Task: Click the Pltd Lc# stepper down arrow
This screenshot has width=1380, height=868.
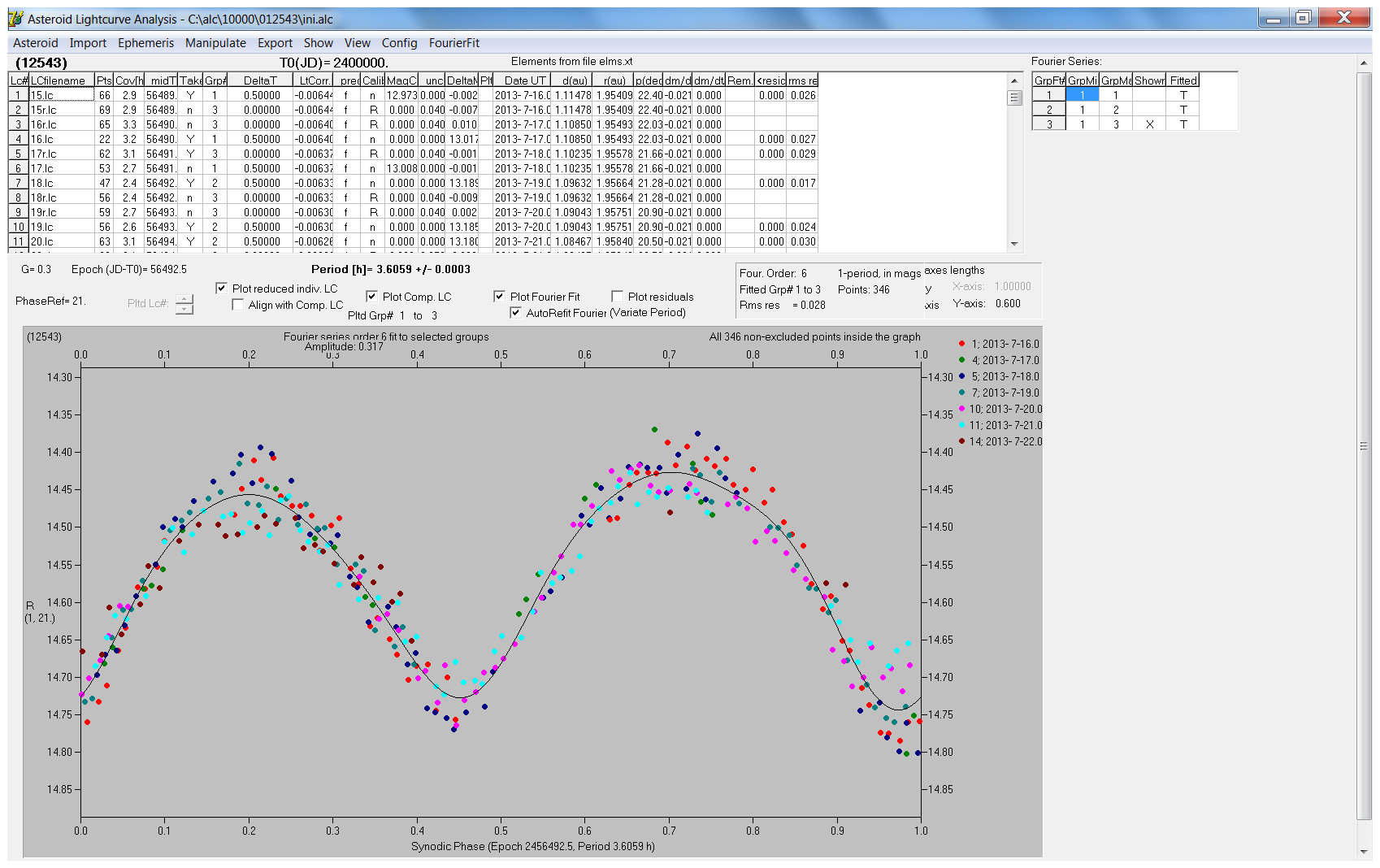Action: [184, 309]
